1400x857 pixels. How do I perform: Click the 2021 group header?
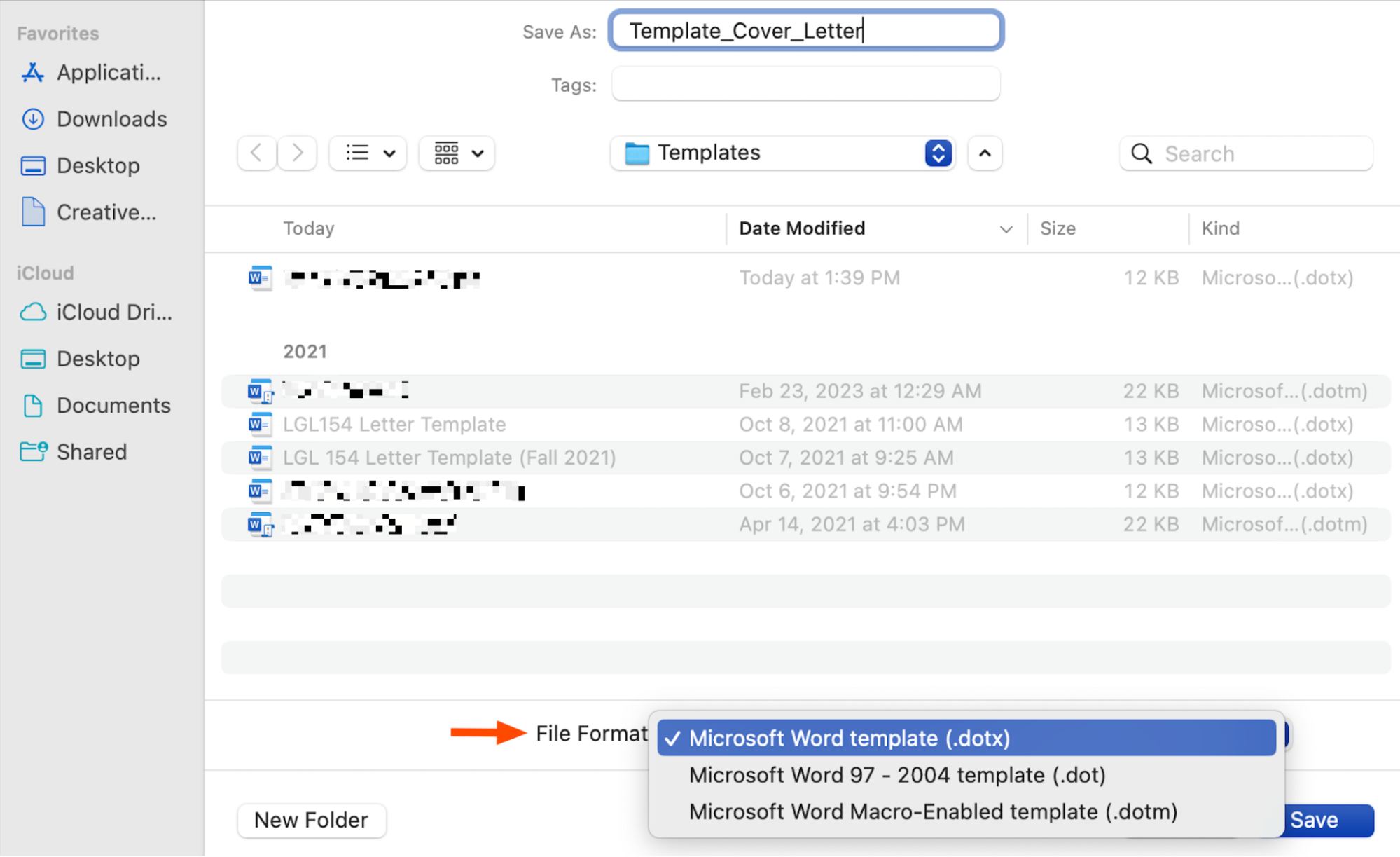click(305, 351)
